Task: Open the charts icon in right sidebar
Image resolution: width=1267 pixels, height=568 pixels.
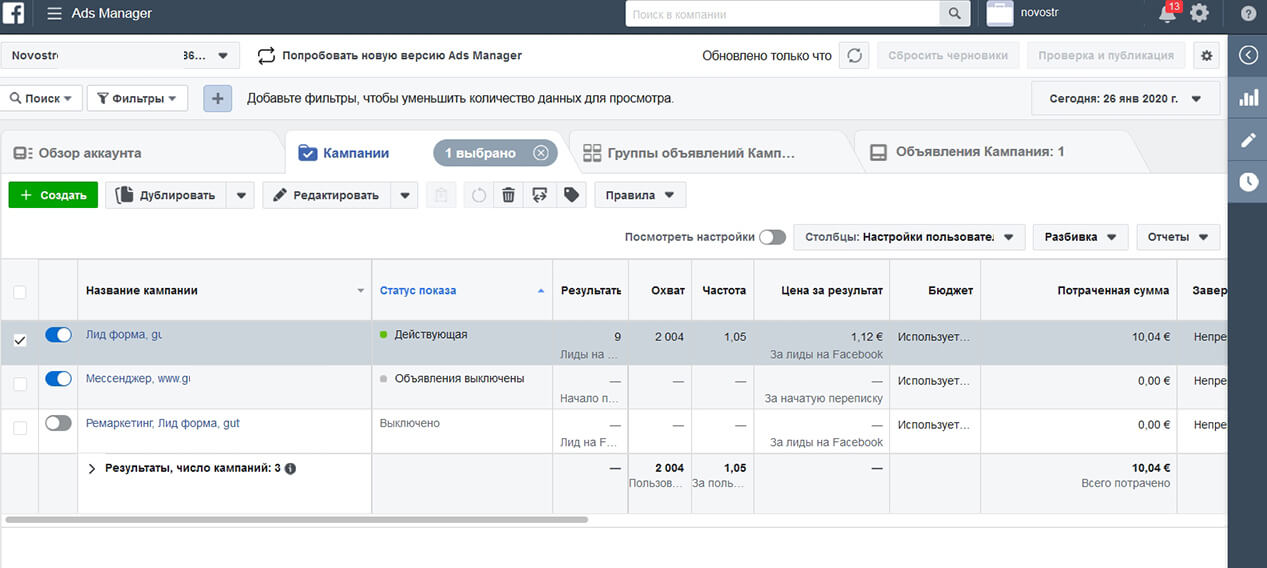Action: coord(1248,98)
